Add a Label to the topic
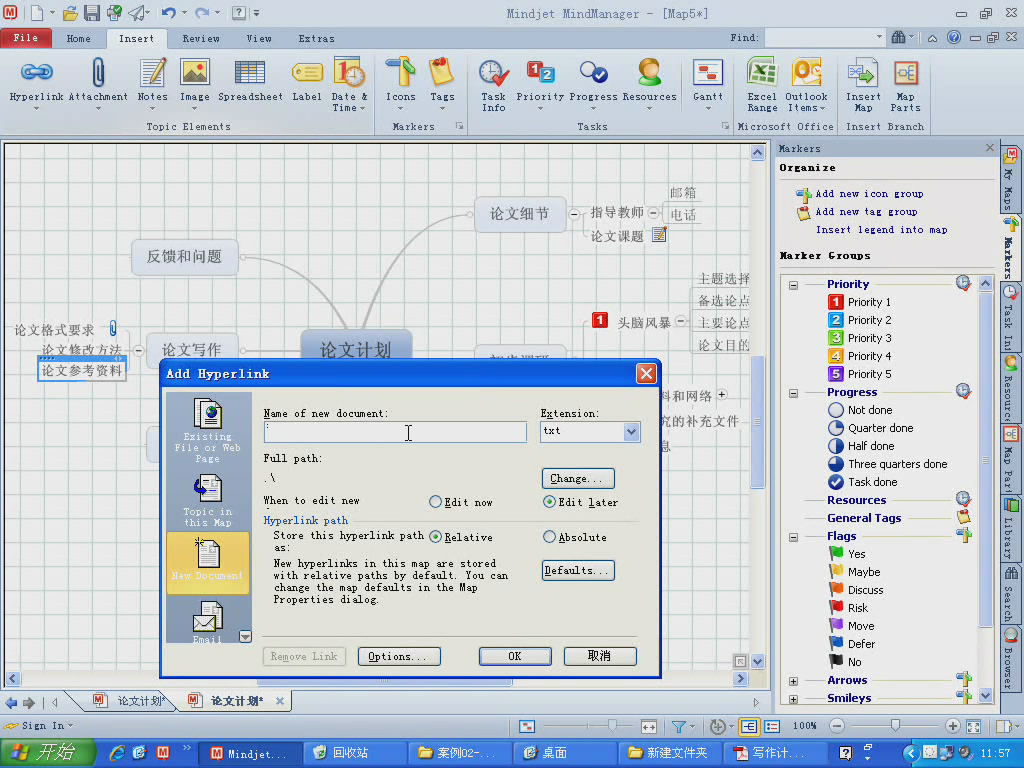1024x768 pixels. [x=307, y=72]
